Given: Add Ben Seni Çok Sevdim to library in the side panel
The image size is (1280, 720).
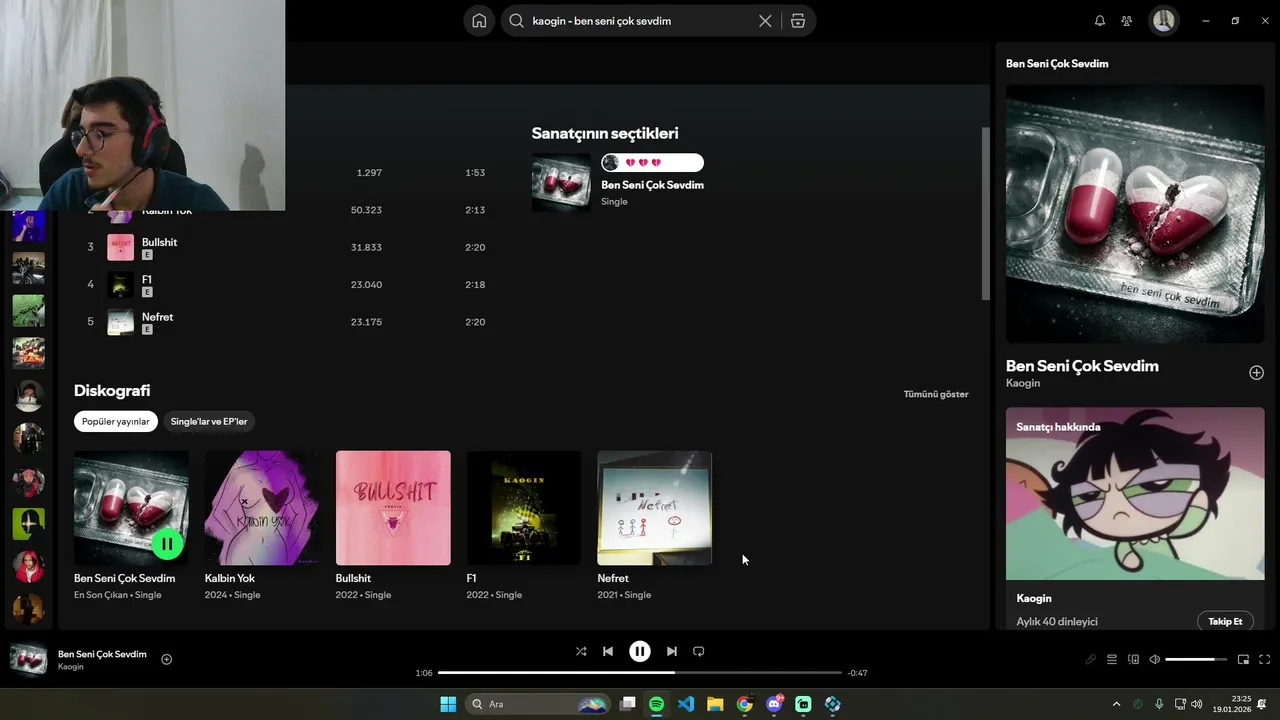Looking at the screenshot, I should click(x=1256, y=372).
